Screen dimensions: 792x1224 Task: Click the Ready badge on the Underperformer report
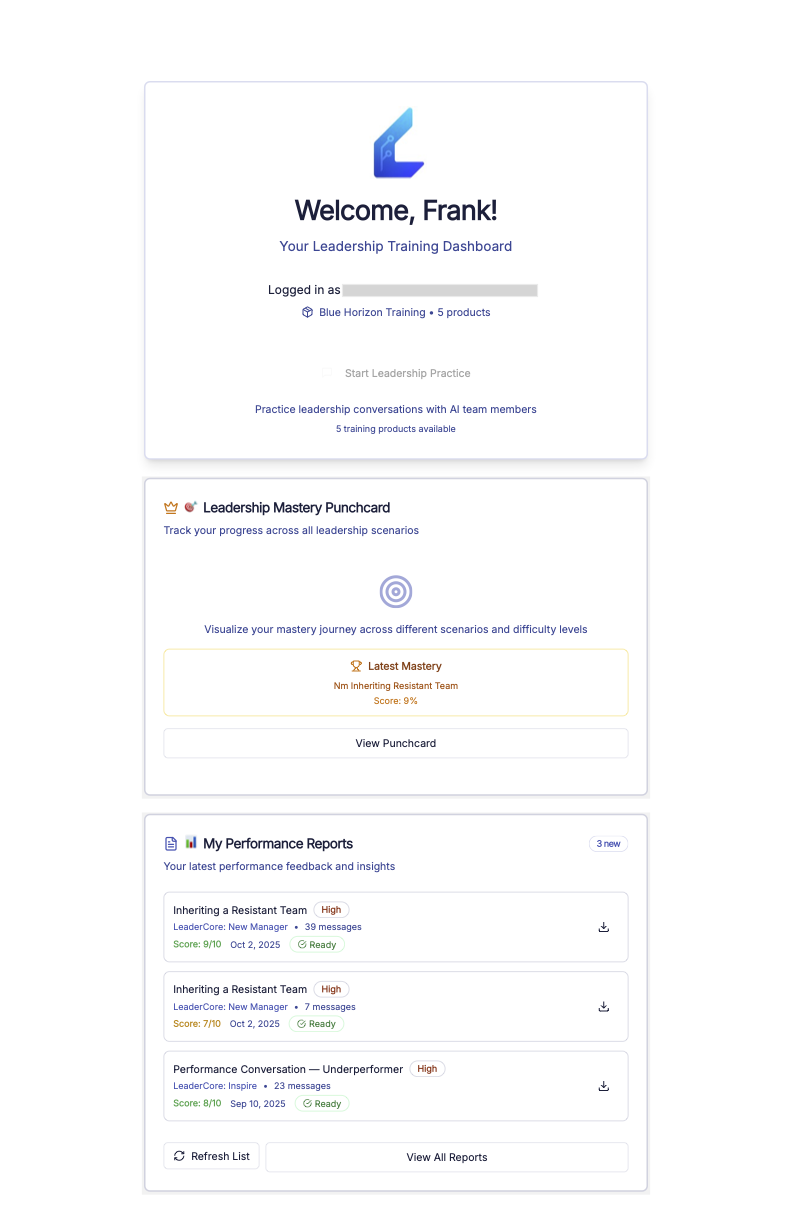[x=322, y=1103]
